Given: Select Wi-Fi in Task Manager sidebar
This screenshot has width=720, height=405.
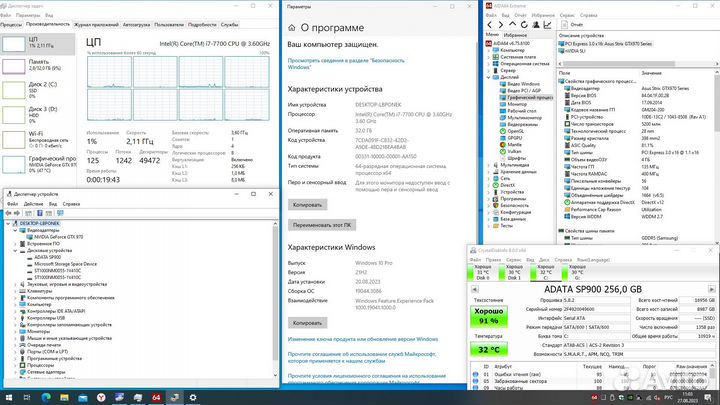Looking at the screenshot, I should pyautogui.click(x=38, y=140).
